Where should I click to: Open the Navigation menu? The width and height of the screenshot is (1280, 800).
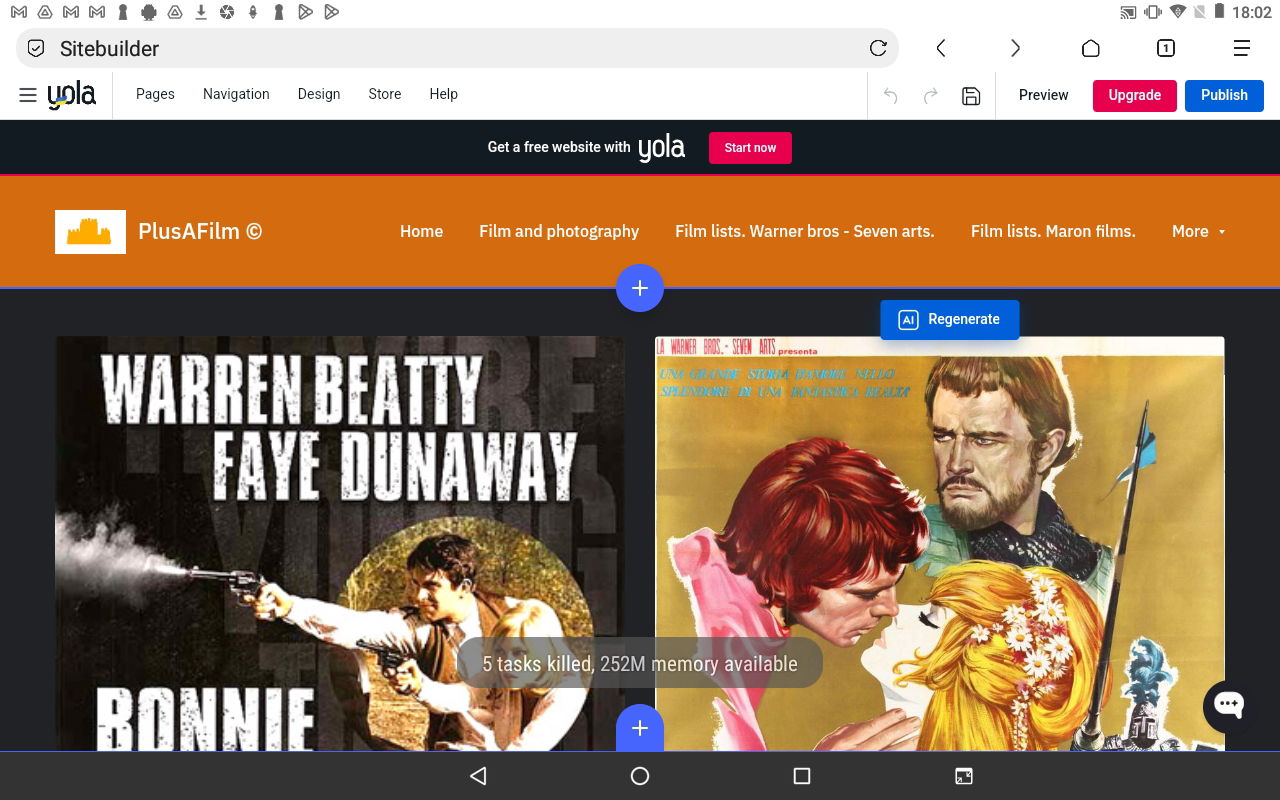pyautogui.click(x=236, y=94)
